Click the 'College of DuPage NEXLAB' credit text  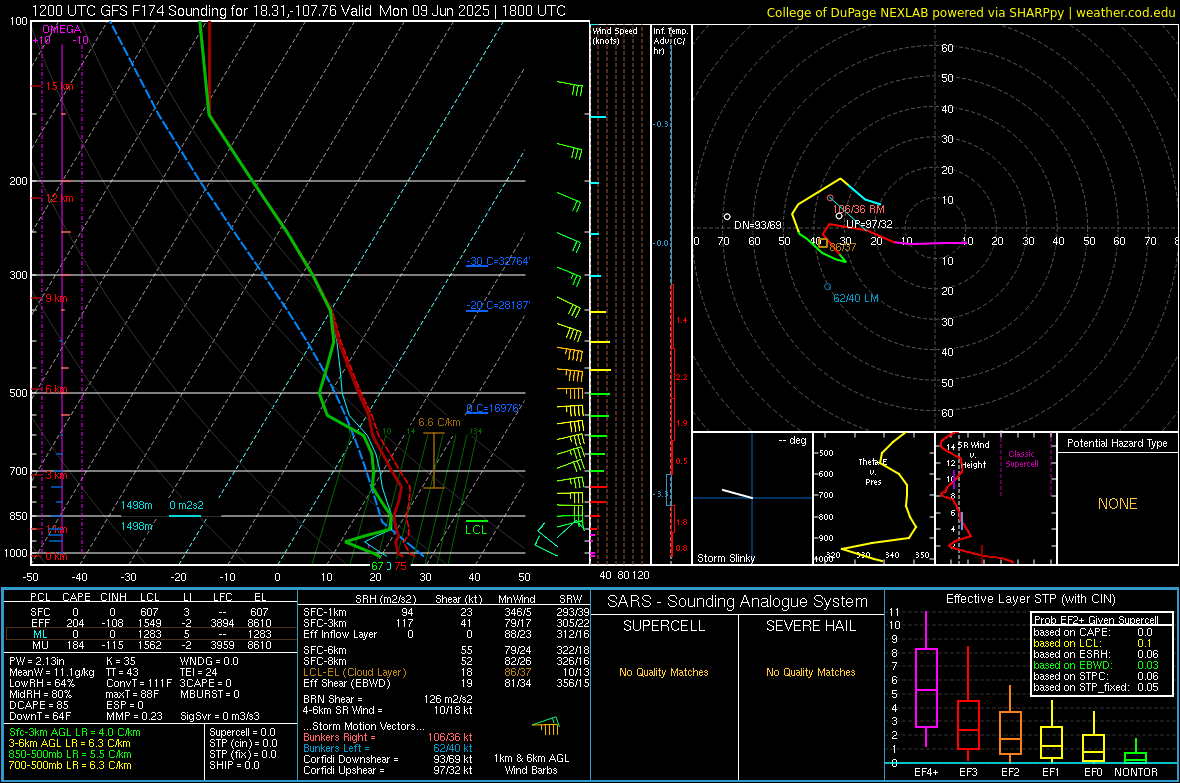click(x=970, y=12)
